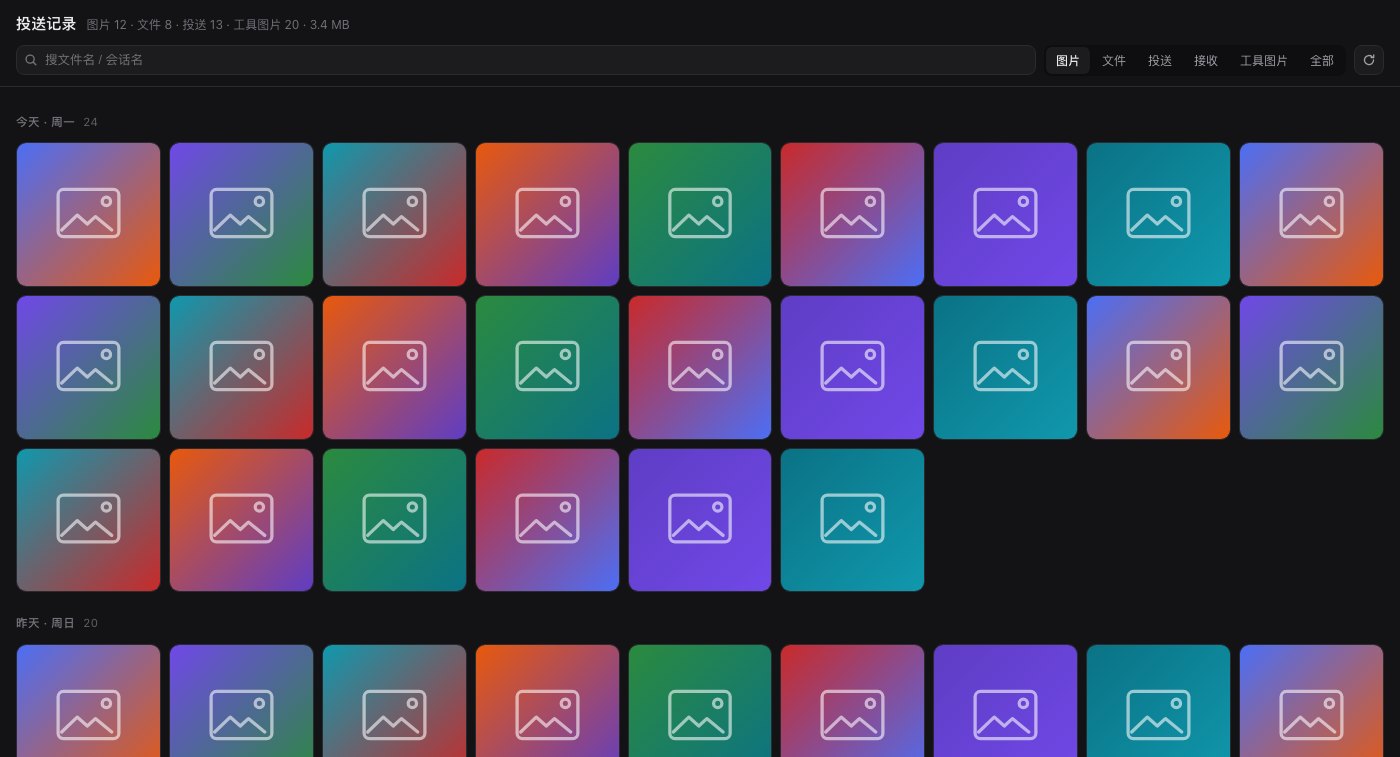Open first image thumbnail under 今天 · 周一

pos(89,214)
